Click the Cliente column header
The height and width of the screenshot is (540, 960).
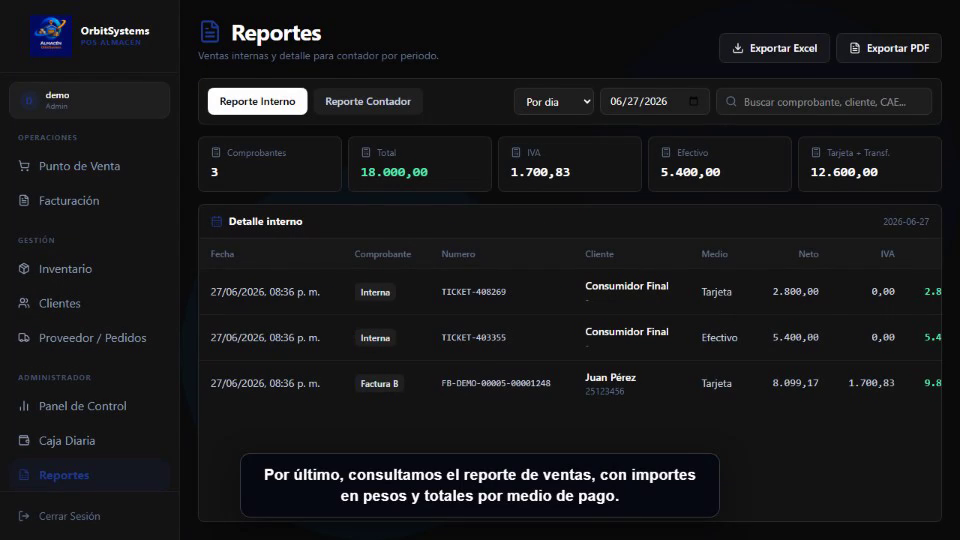pos(599,253)
